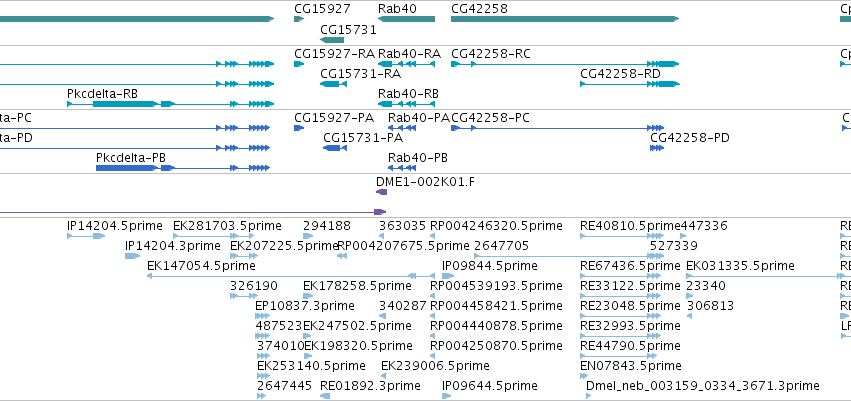Select transcript Pkcdelta-RB

click(x=103, y=94)
